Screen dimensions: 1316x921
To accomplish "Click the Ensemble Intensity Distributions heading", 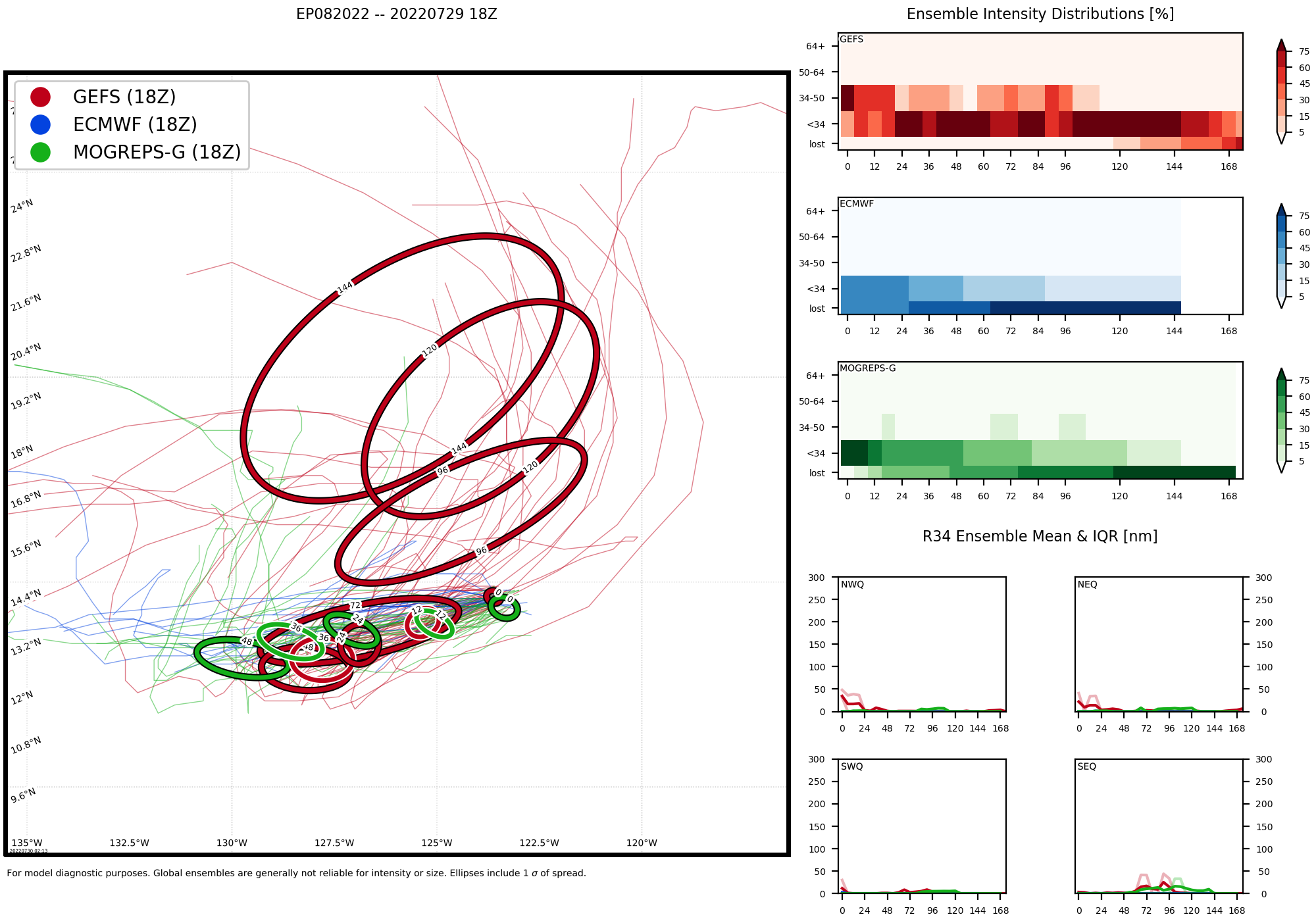I will pyautogui.click(x=1040, y=14).
